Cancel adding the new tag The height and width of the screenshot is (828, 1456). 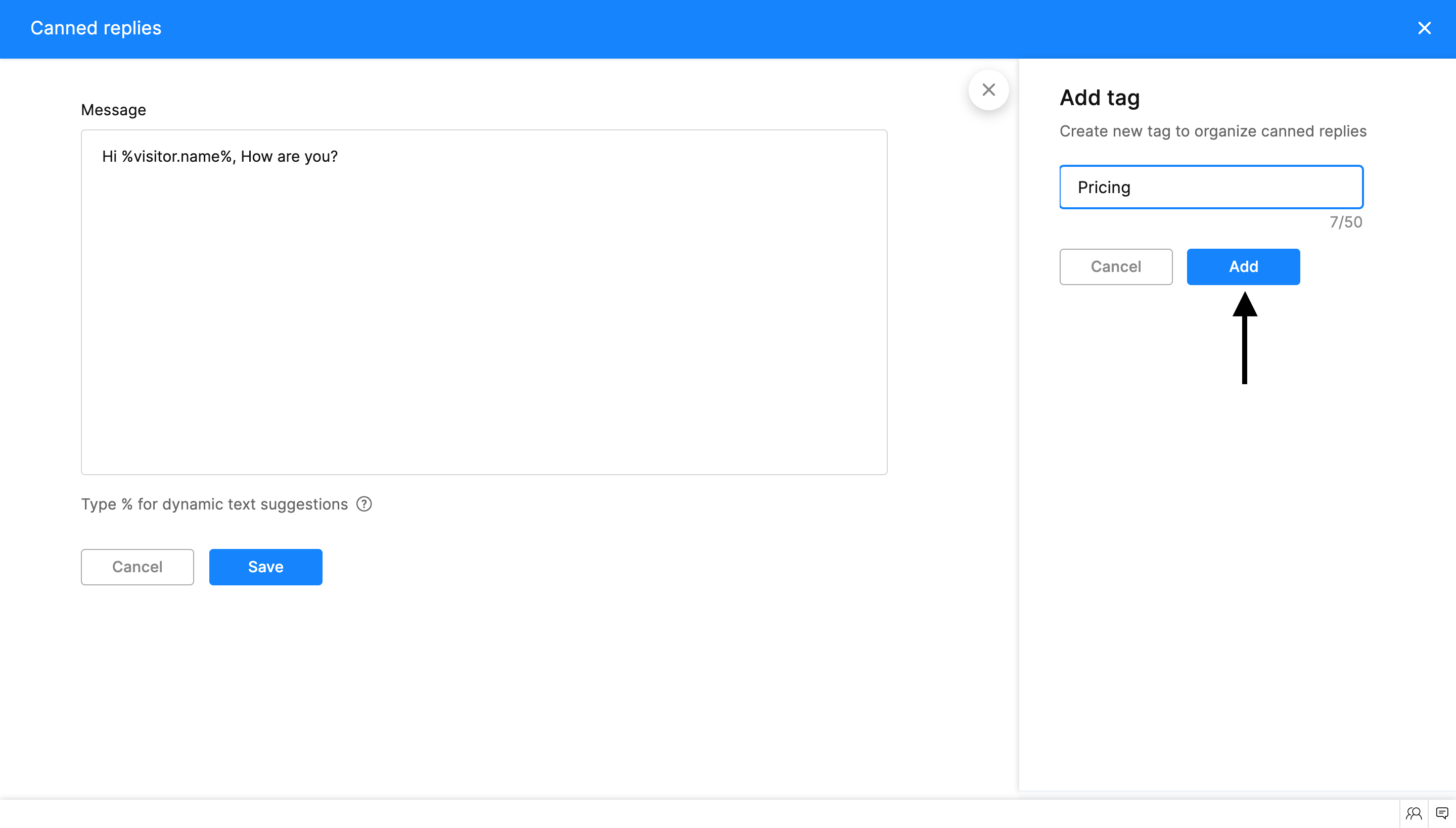point(1115,266)
